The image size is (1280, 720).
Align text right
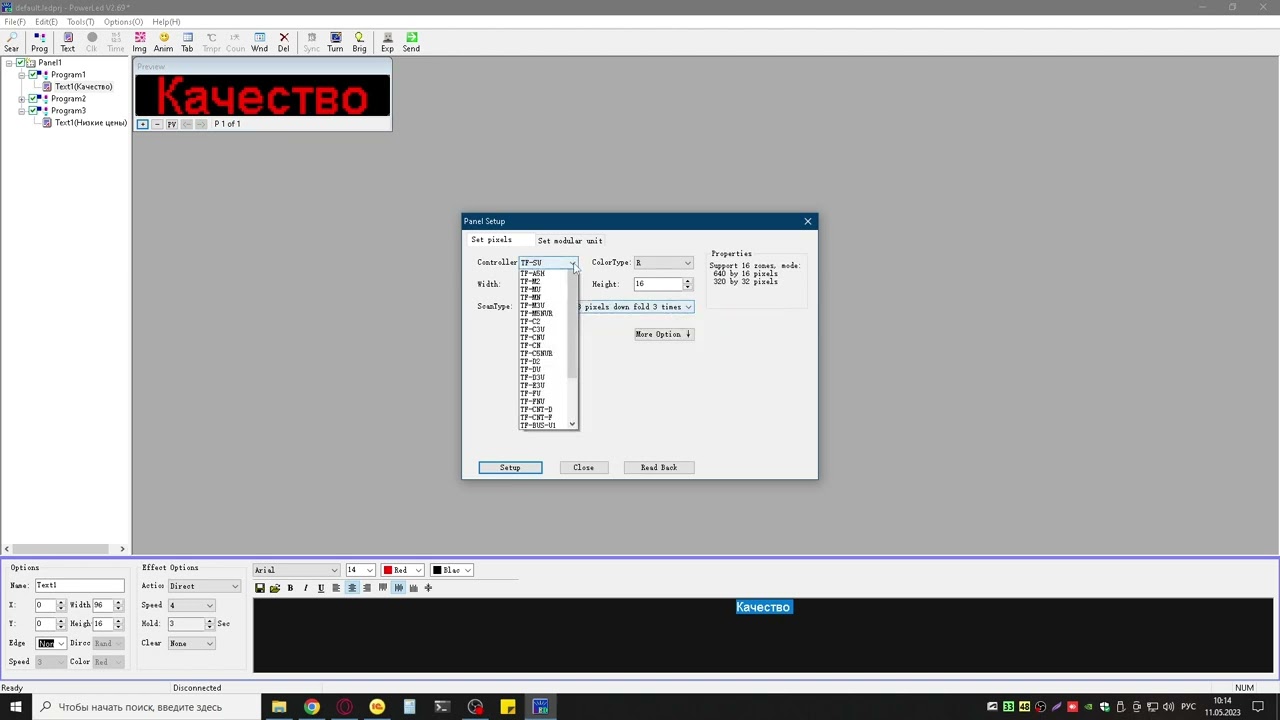[367, 588]
